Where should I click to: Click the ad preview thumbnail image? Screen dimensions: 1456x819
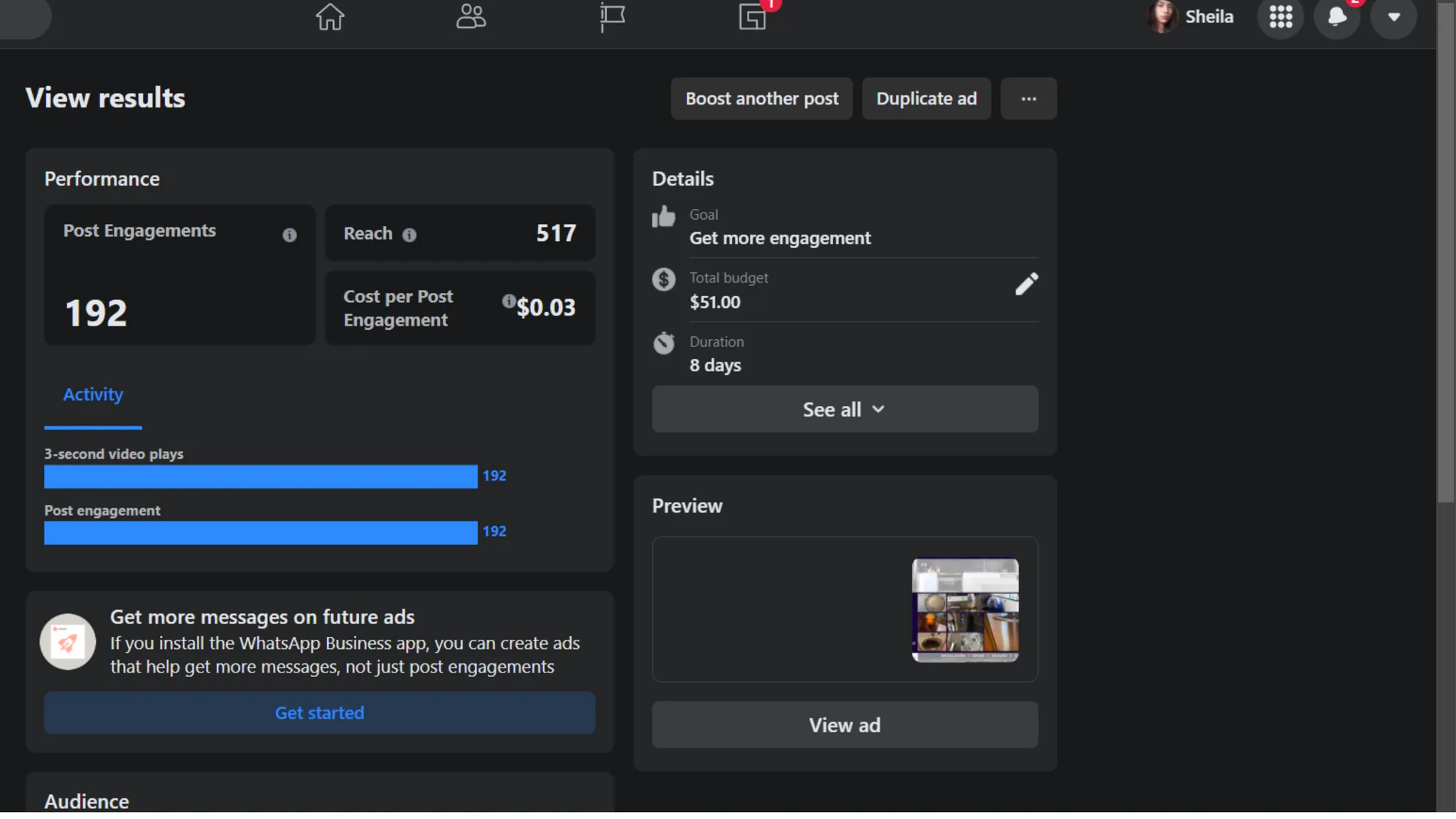(x=965, y=610)
